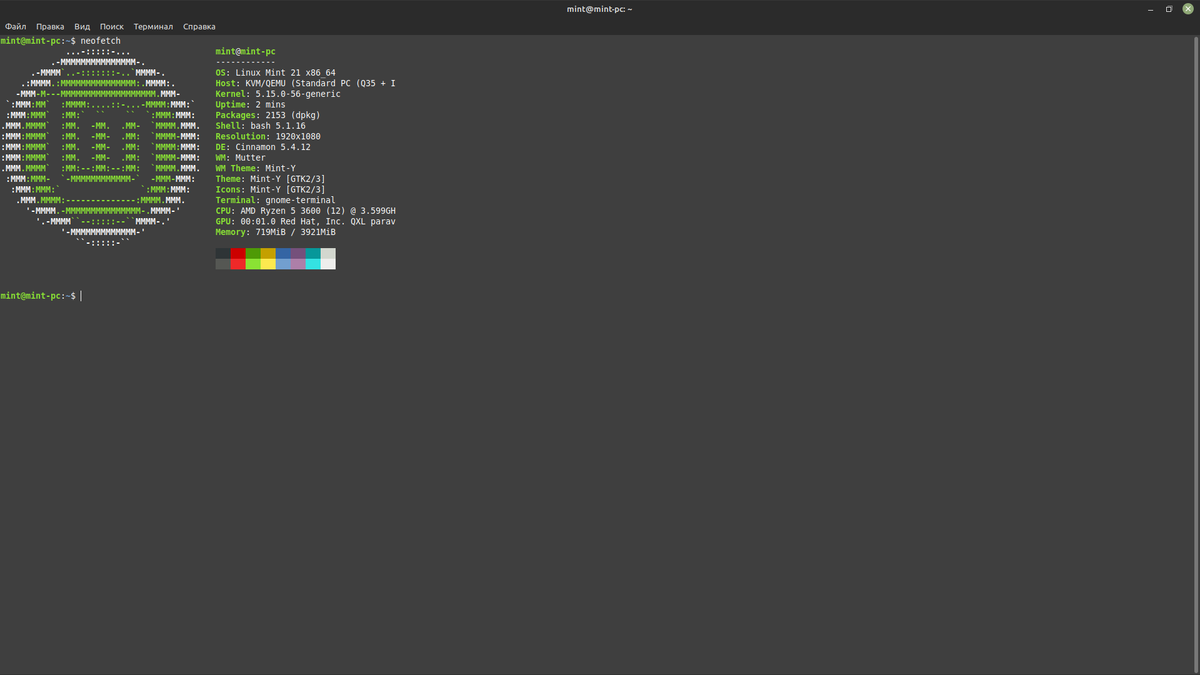Maximize the terminal window
Image resolution: width=1200 pixels, height=675 pixels.
point(1169,9)
